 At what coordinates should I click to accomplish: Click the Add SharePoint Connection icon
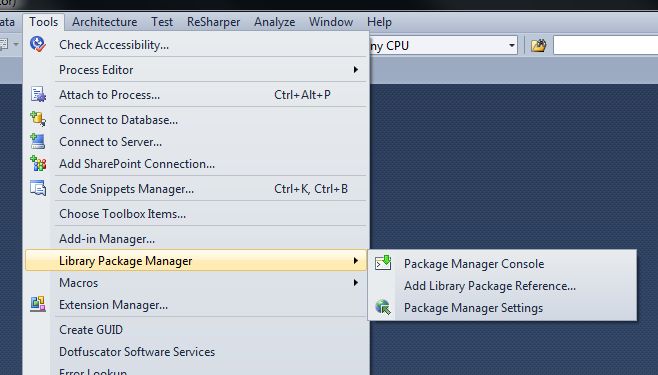click(38, 163)
